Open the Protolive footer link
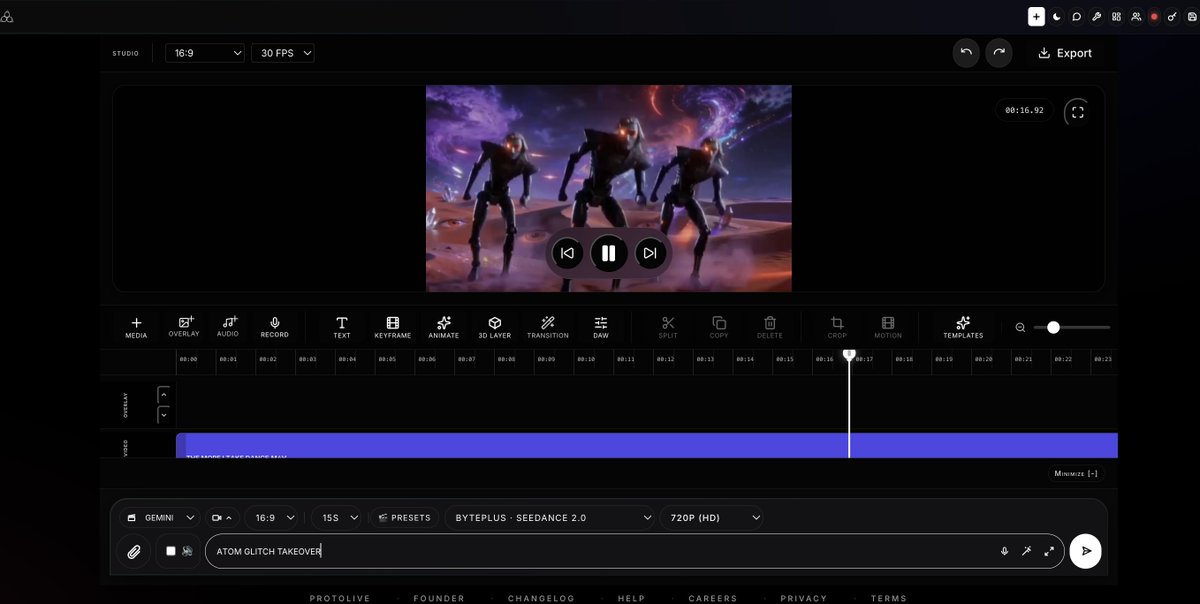 click(340, 598)
